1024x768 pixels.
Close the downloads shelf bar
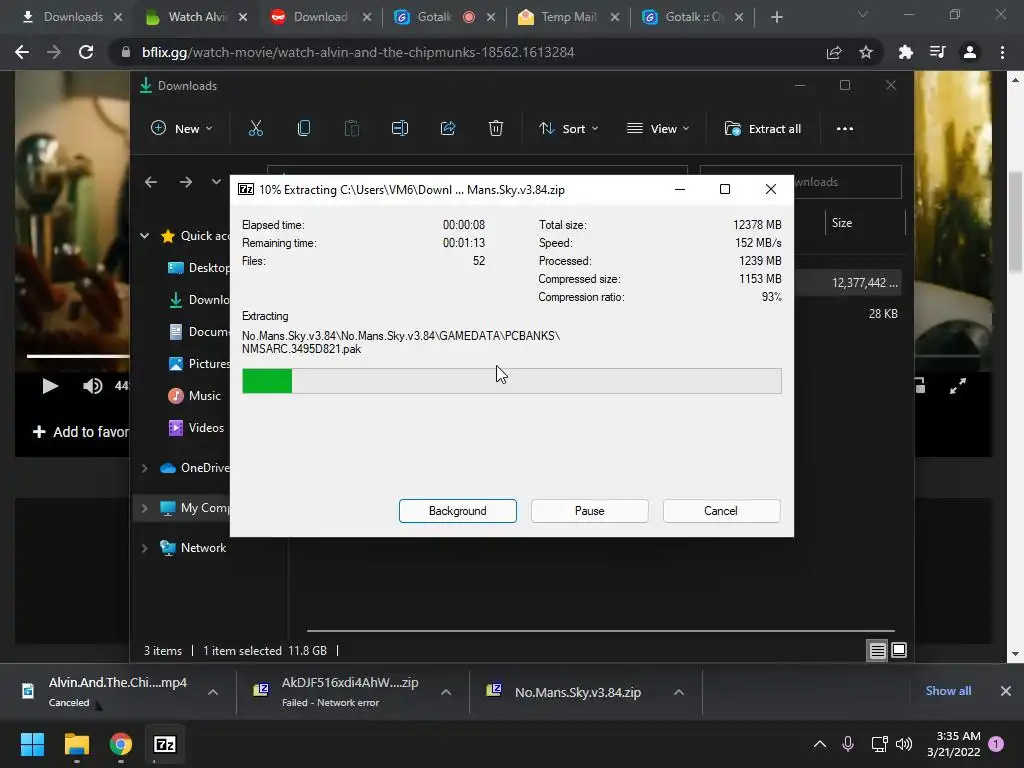point(1006,691)
